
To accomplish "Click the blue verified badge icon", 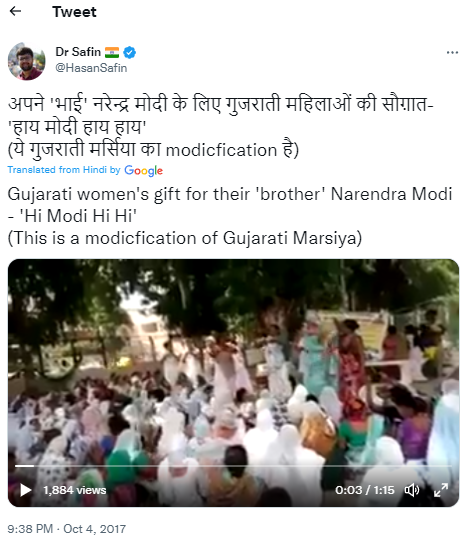I will pyautogui.click(x=129, y=52).
